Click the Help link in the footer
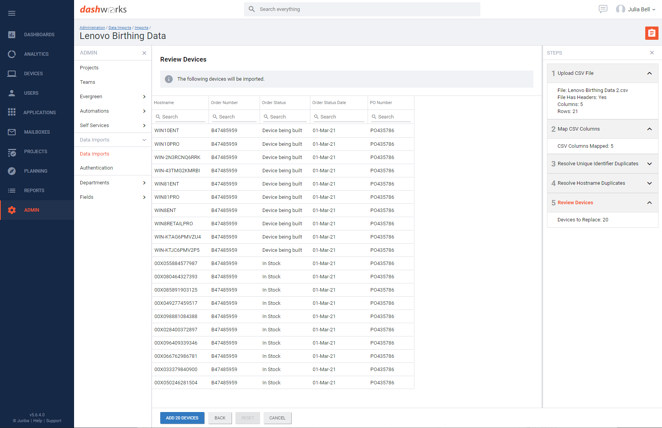The width and height of the screenshot is (662, 428). pos(38,421)
